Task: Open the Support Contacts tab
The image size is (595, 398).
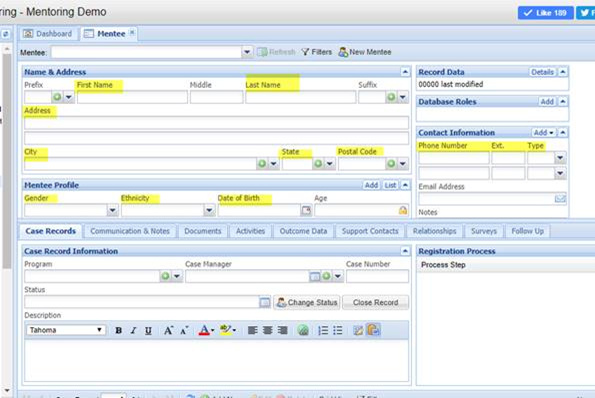Action: coord(370,231)
